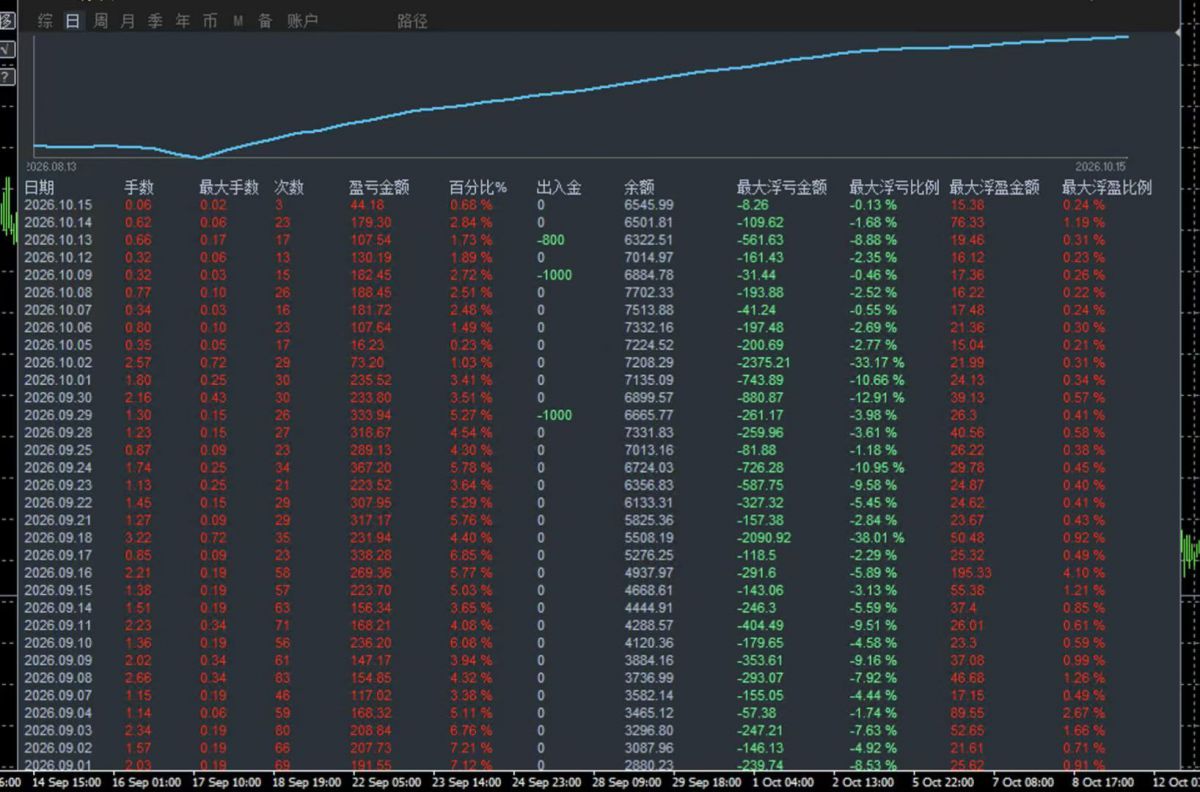Viewport: 1200px width, 792px height.
Task: Select the 2026.10.15 date row
Action: [x=58, y=205]
